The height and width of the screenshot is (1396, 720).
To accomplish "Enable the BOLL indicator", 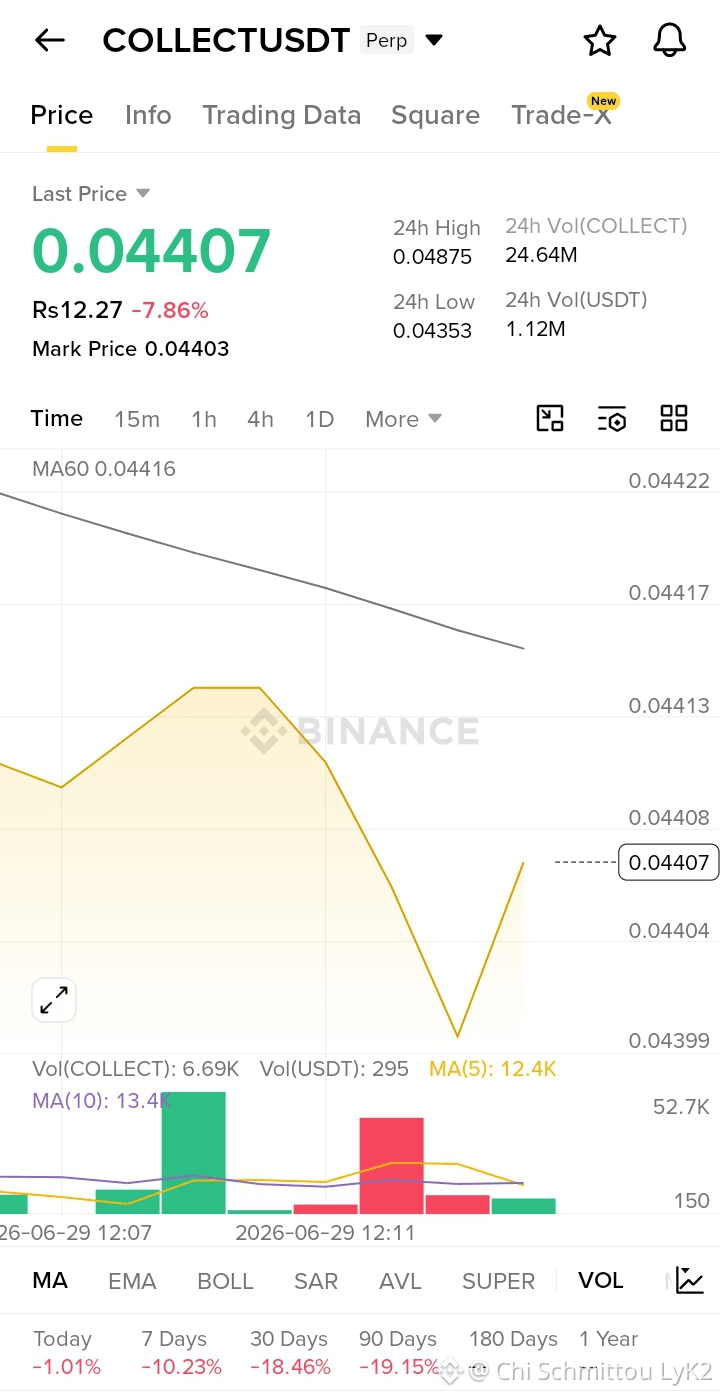I will click(x=225, y=1281).
